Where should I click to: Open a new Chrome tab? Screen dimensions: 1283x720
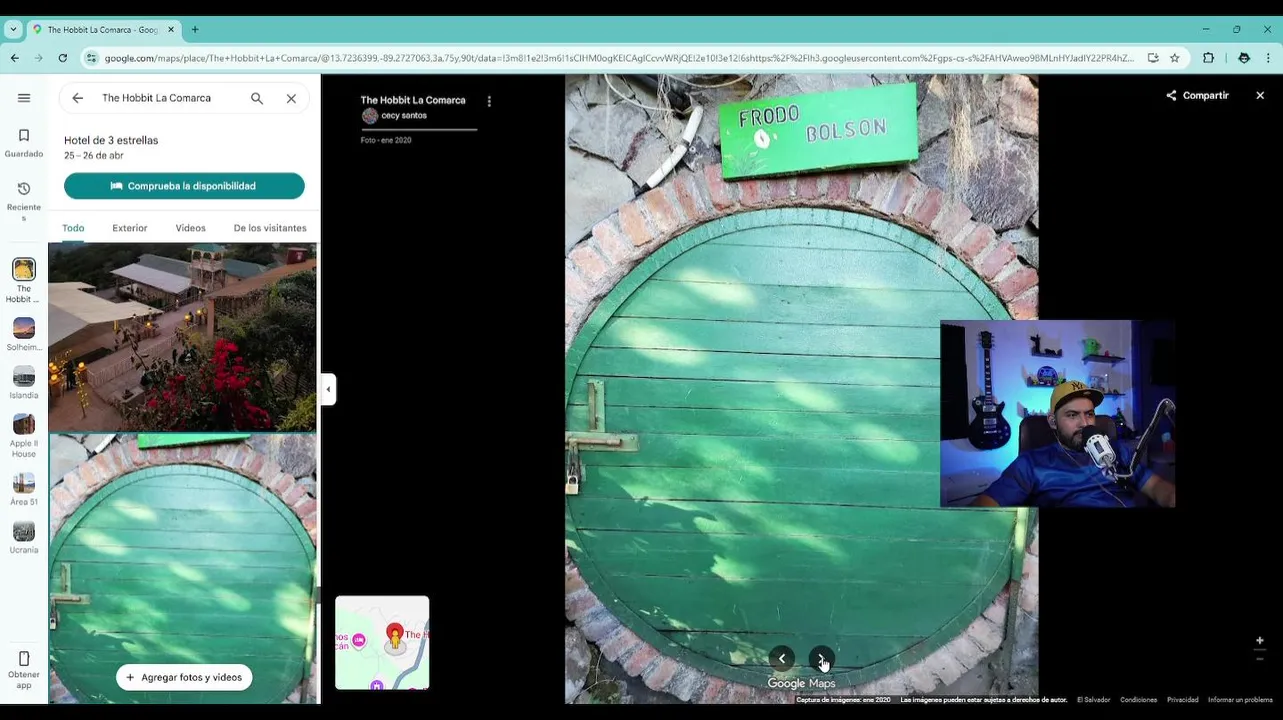pyautogui.click(x=195, y=30)
